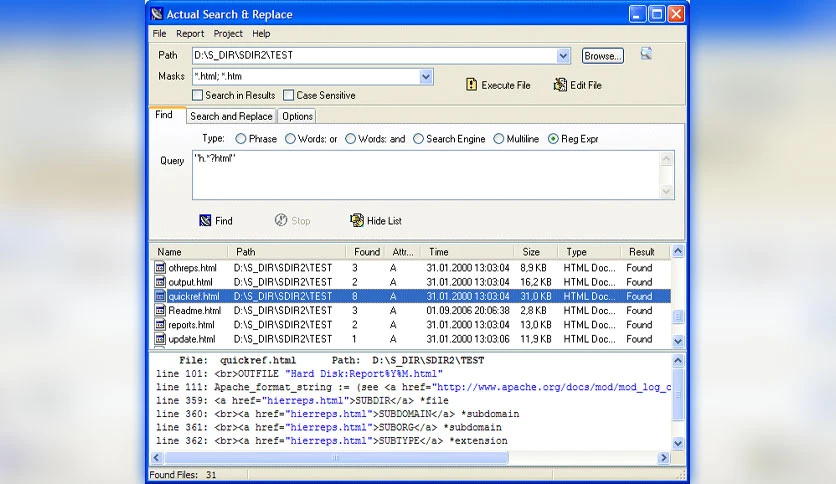Click the Query box scroll down arrow
836x484 pixels.
pos(666,191)
